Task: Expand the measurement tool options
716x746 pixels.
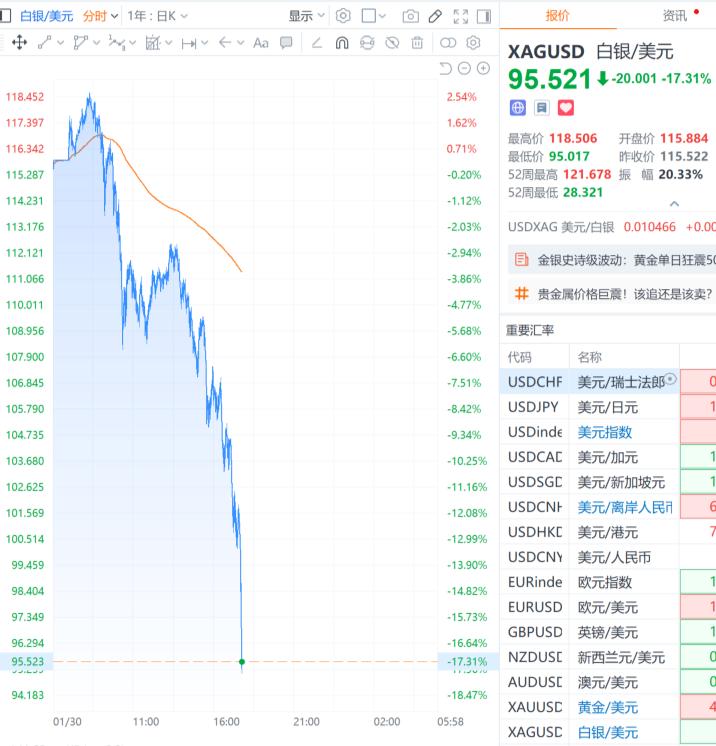Action: coord(168,43)
